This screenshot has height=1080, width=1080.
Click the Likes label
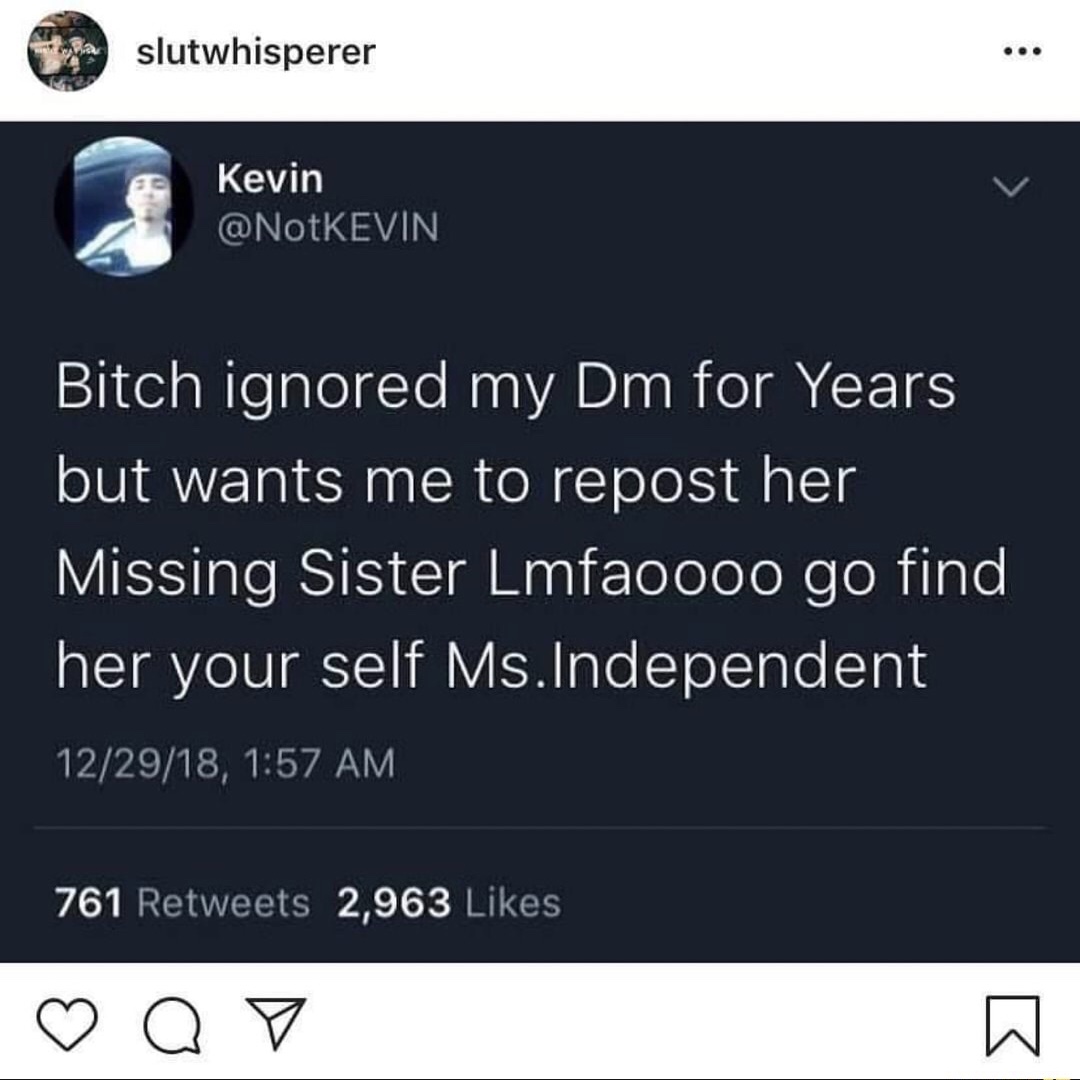(513, 902)
